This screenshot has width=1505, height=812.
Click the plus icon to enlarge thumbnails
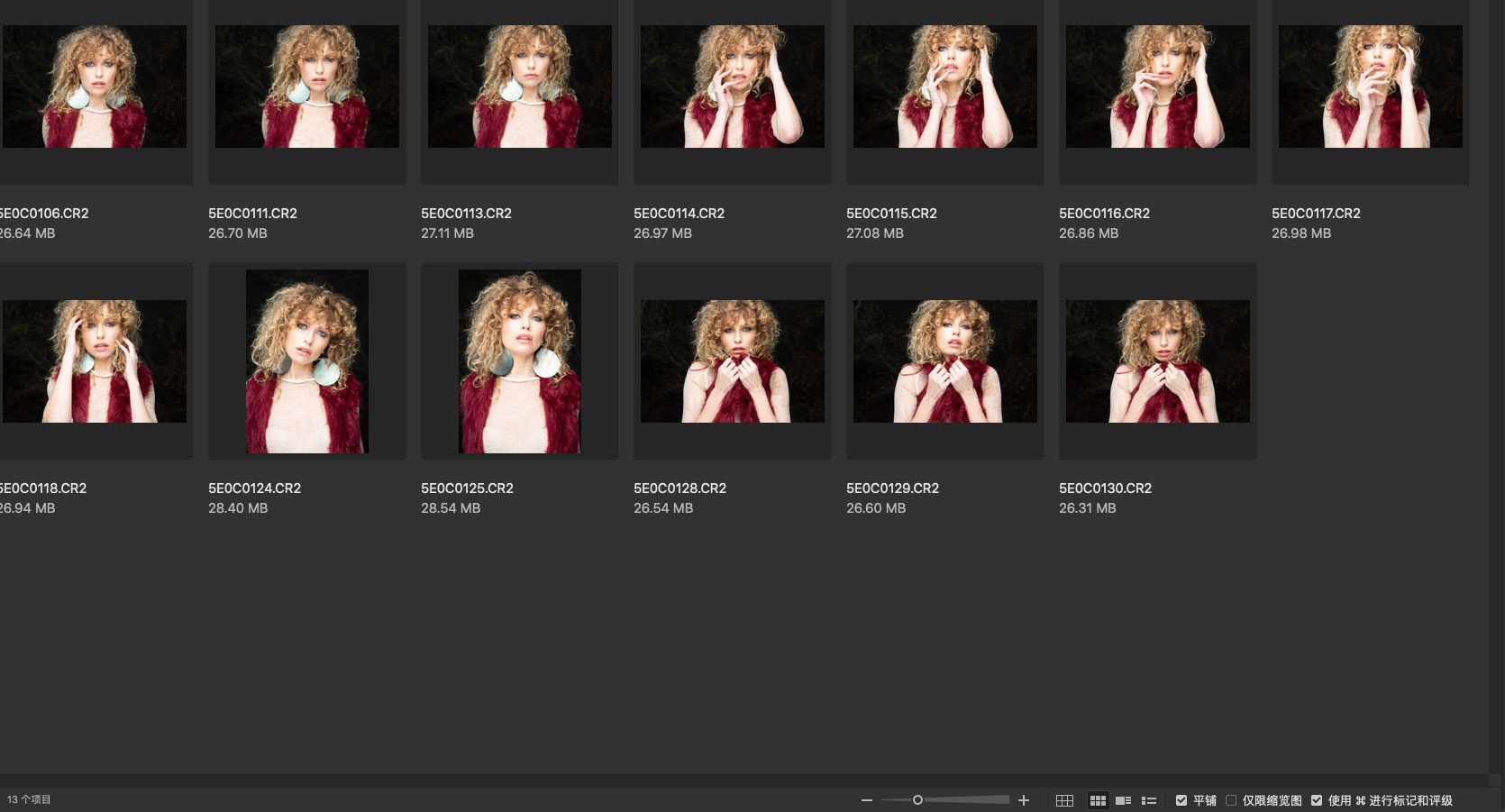point(1023,800)
